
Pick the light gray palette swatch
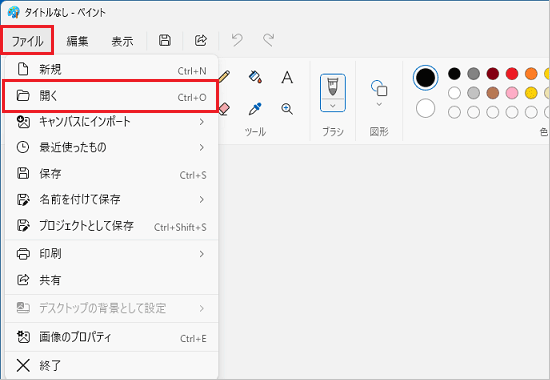click(x=474, y=93)
